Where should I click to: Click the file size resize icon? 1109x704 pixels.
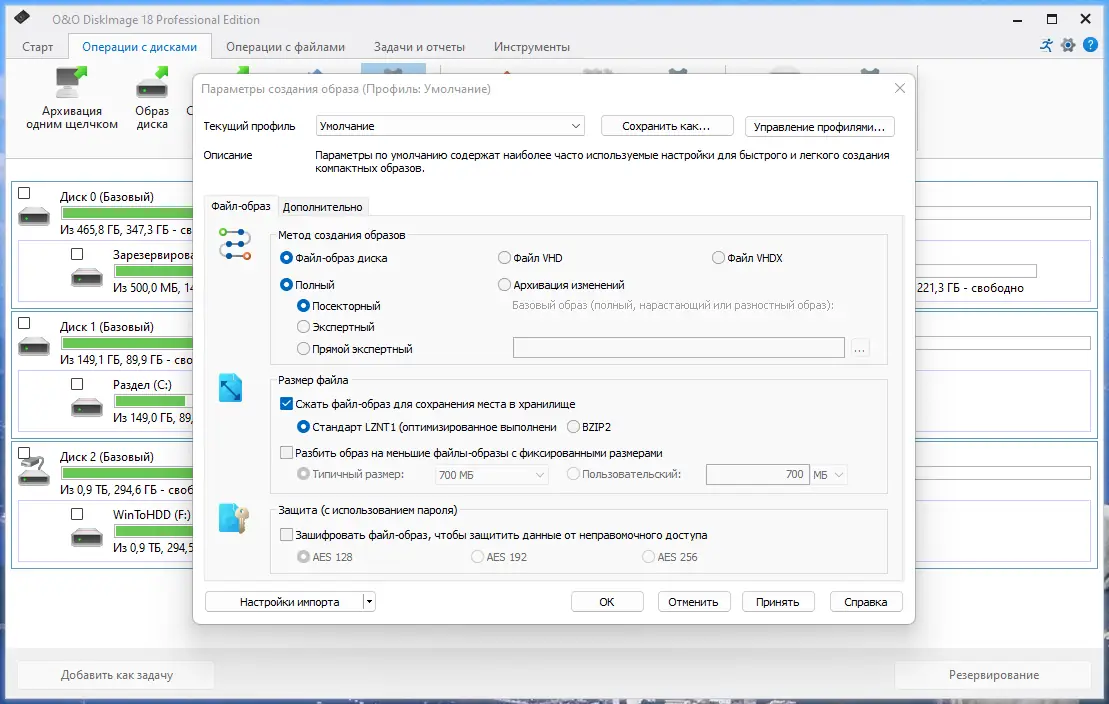pyautogui.click(x=231, y=388)
